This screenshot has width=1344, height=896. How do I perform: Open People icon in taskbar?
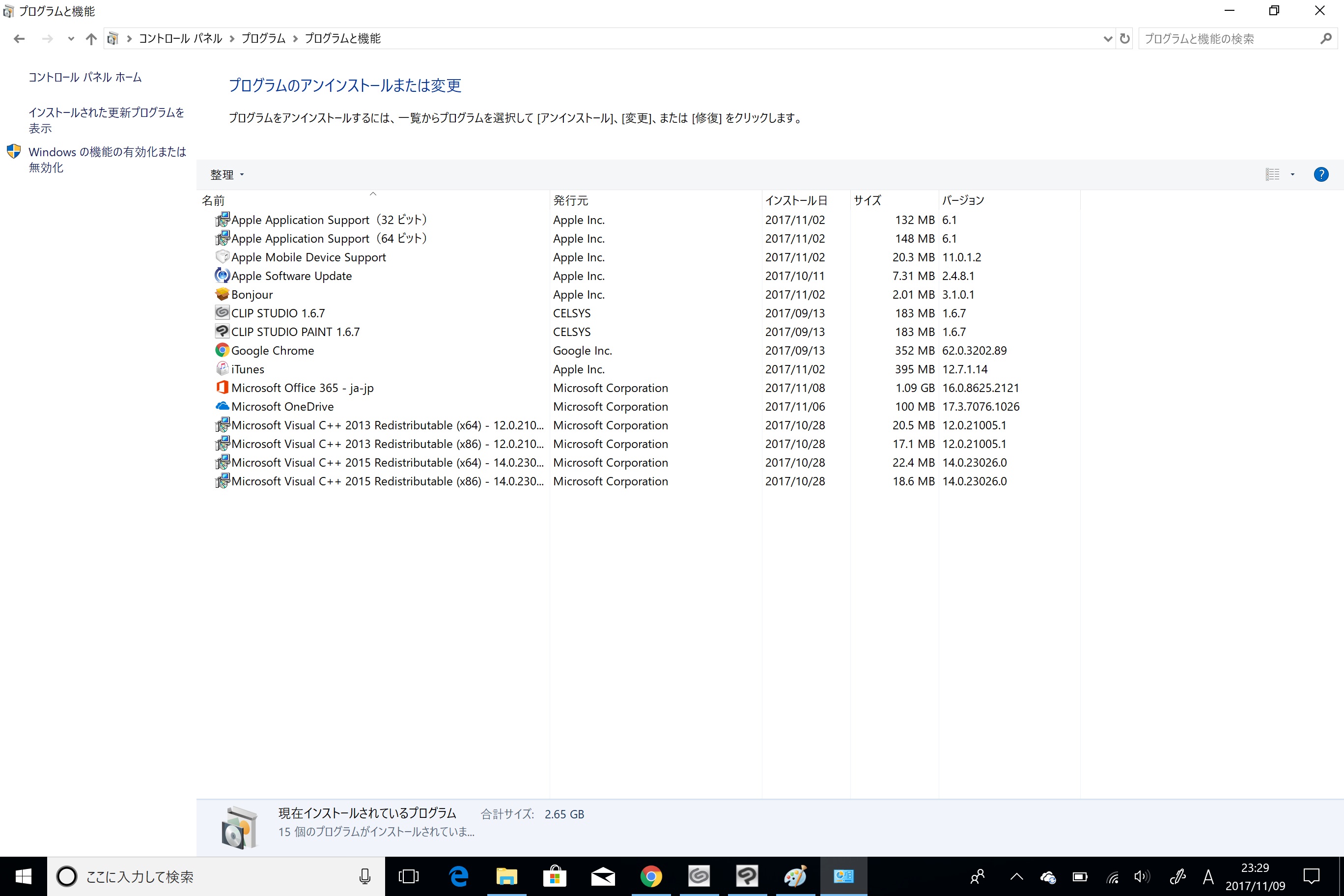click(978, 876)
